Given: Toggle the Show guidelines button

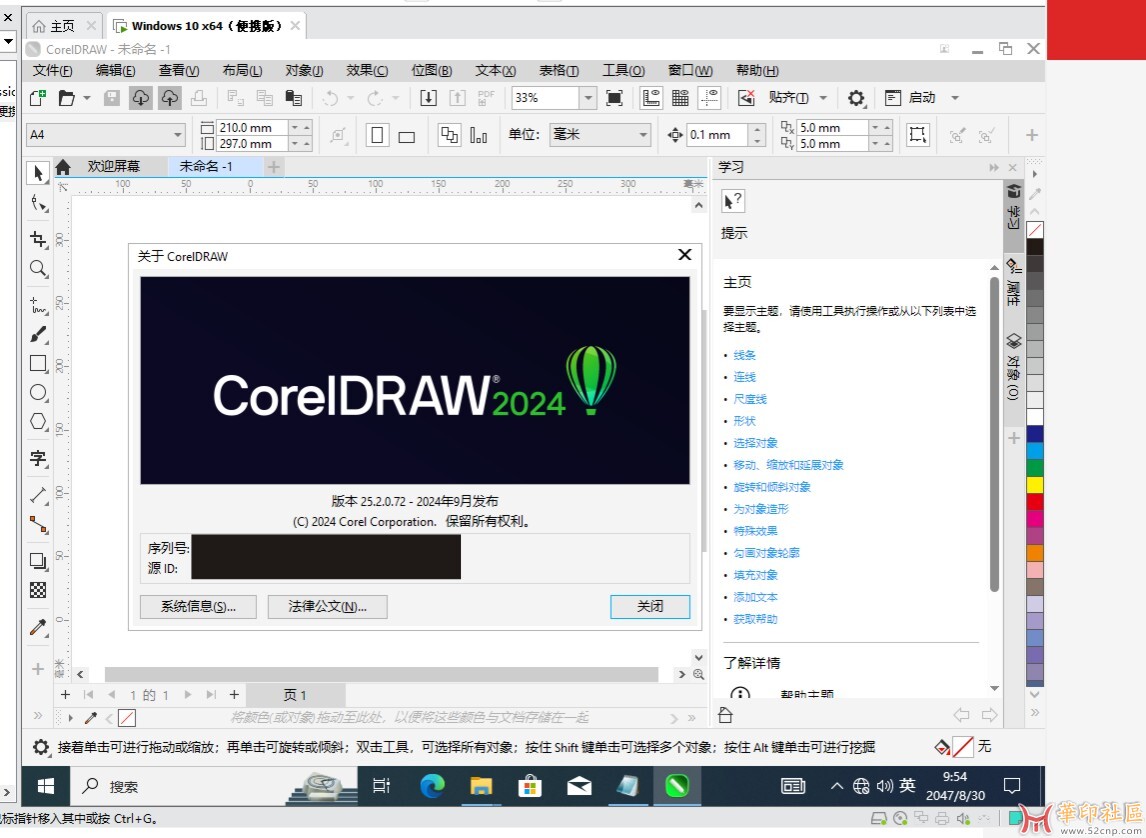Looking at the screenshot, I should [709, 98].
